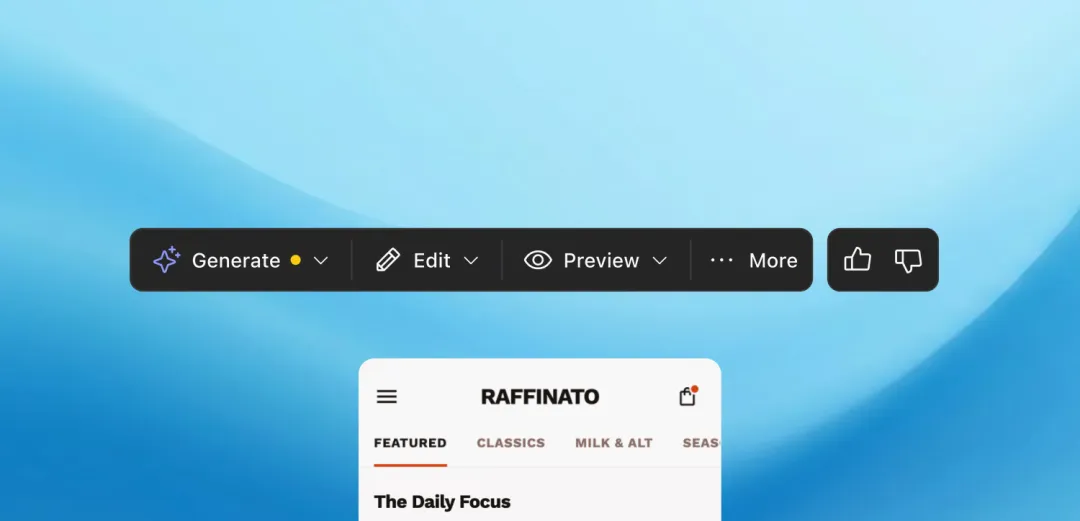
Task: Click The Daily Focus heading
Action: [x=442, y=501]
